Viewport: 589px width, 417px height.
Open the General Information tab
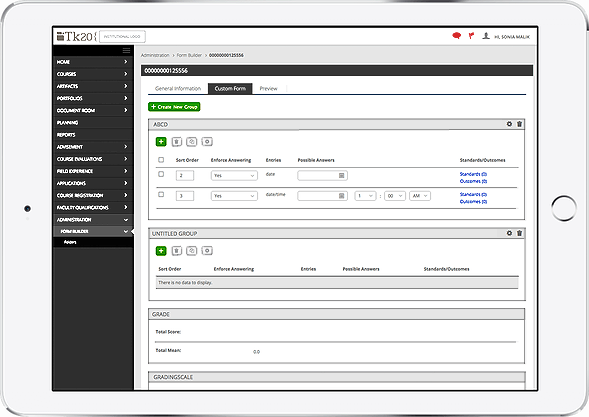[x=178, y=89]
